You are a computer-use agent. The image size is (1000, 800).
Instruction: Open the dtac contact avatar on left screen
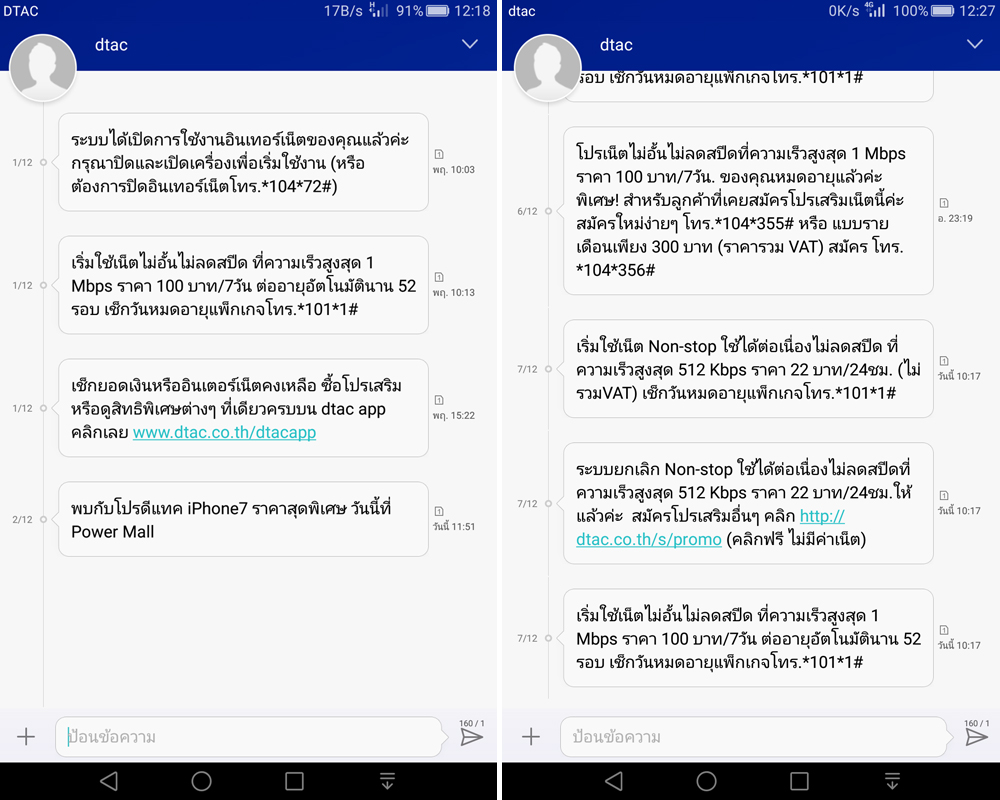coord(43,68)
